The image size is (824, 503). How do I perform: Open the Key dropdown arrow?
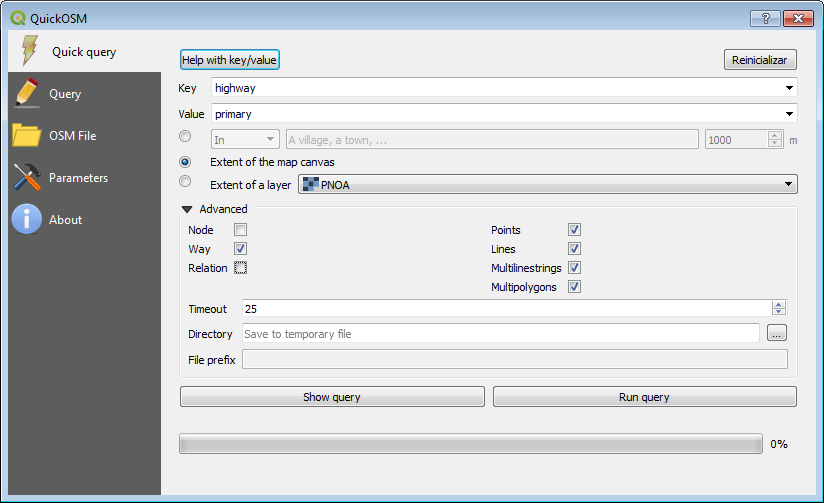789,88
